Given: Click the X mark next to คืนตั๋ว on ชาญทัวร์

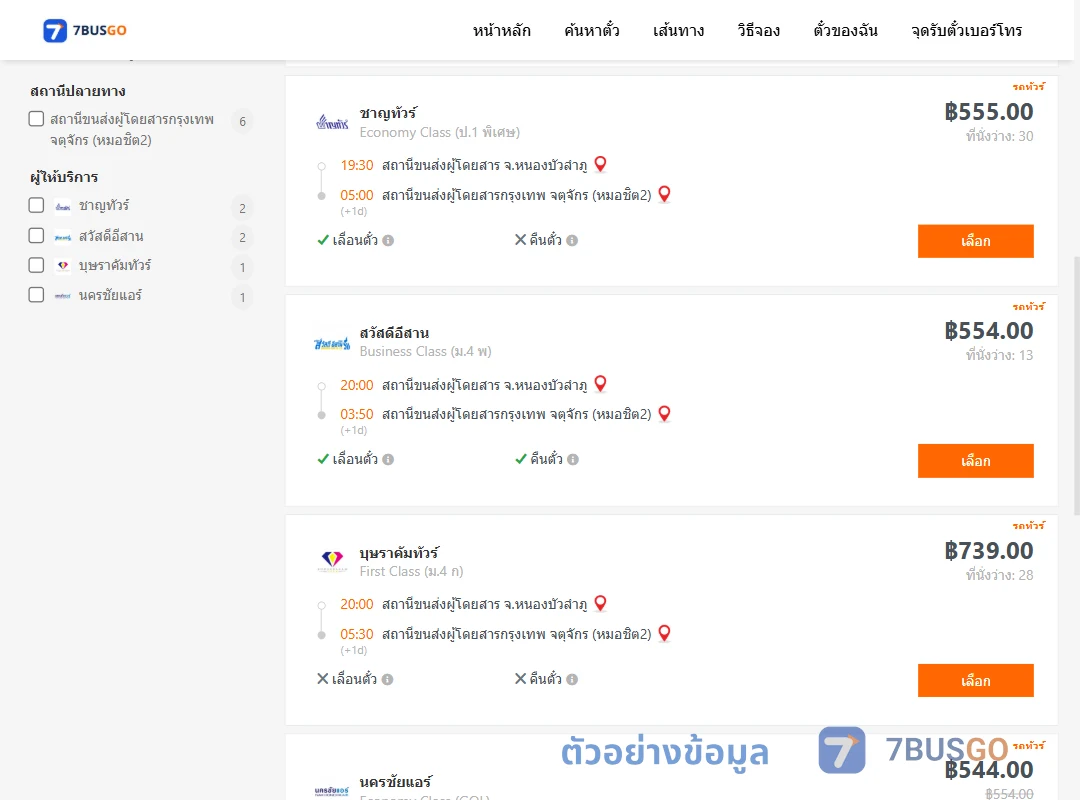Looking at the screenshot, I should tap(521, 240).
